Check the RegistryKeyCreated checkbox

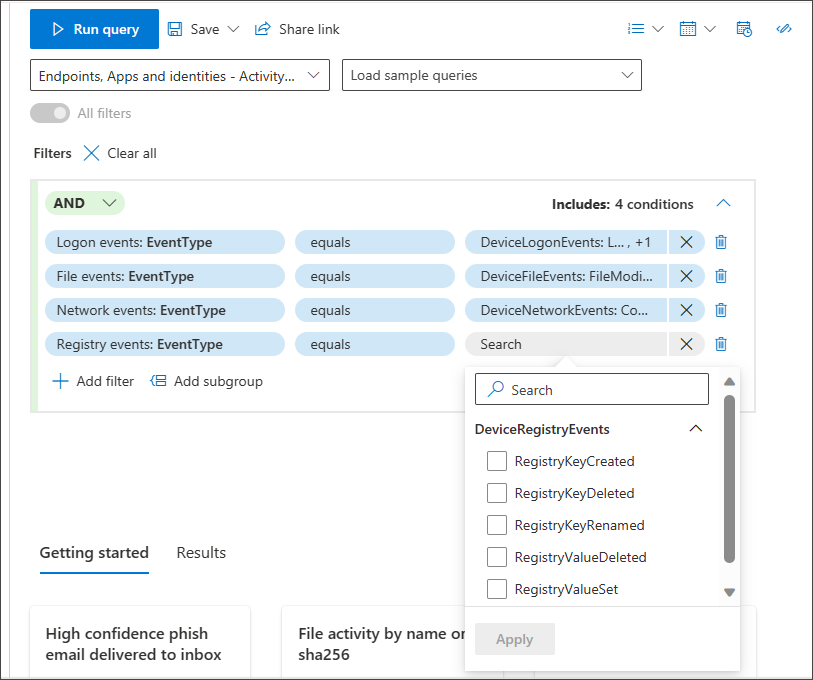pos(497,461)
